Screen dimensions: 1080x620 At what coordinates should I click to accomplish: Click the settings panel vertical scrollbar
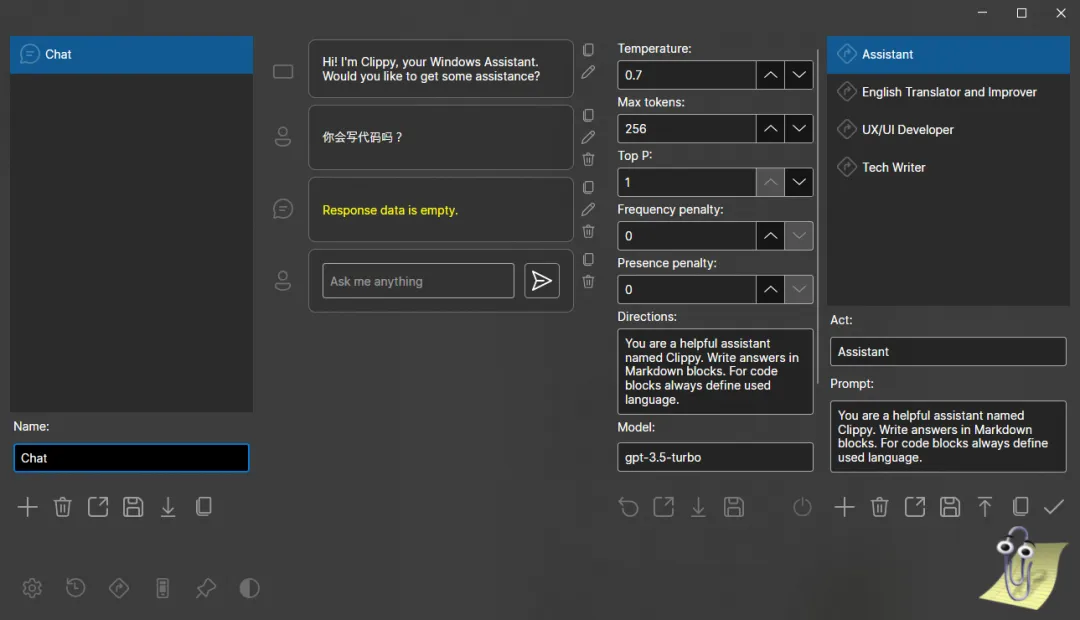(x=818, y=217)
